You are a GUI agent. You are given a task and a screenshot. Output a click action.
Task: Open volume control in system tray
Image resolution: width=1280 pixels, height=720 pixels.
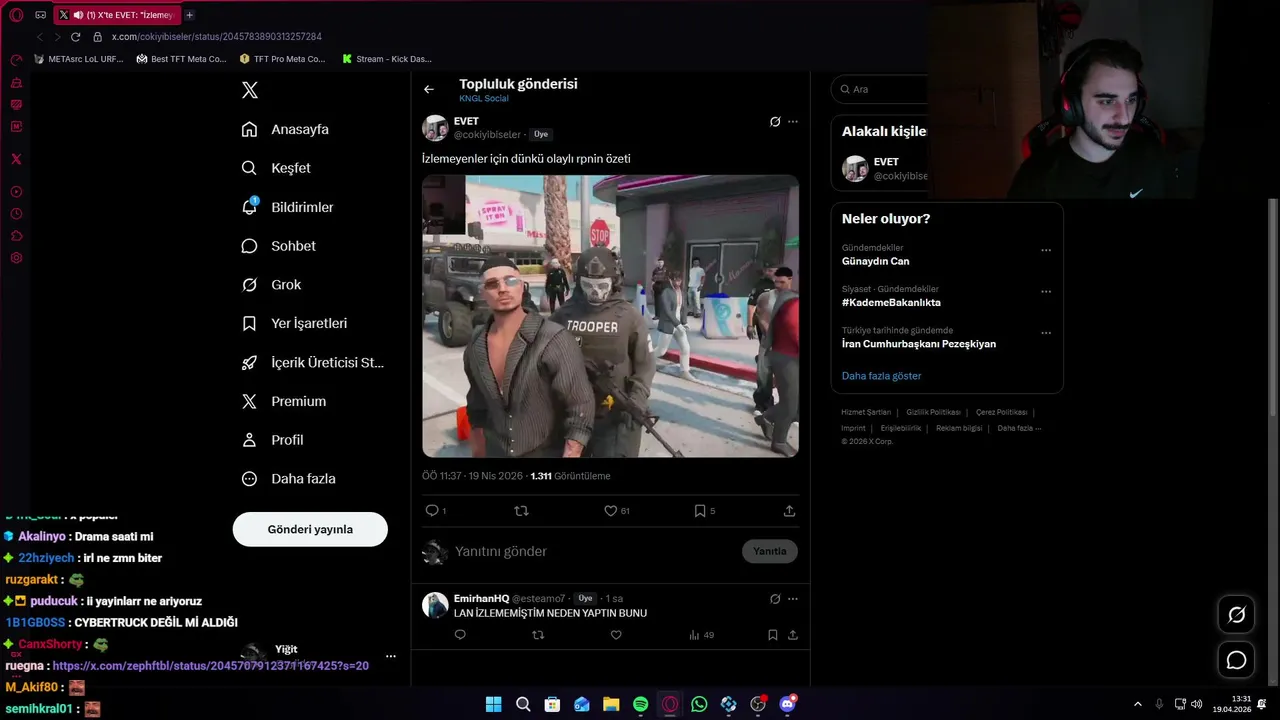(1196, 704)
